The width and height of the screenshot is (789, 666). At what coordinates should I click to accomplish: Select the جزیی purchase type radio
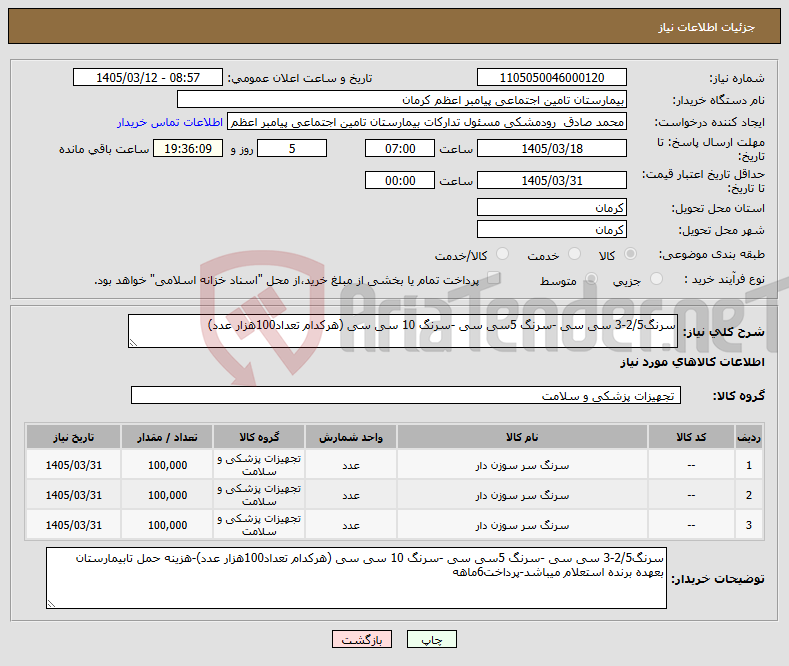pos(656,279)
